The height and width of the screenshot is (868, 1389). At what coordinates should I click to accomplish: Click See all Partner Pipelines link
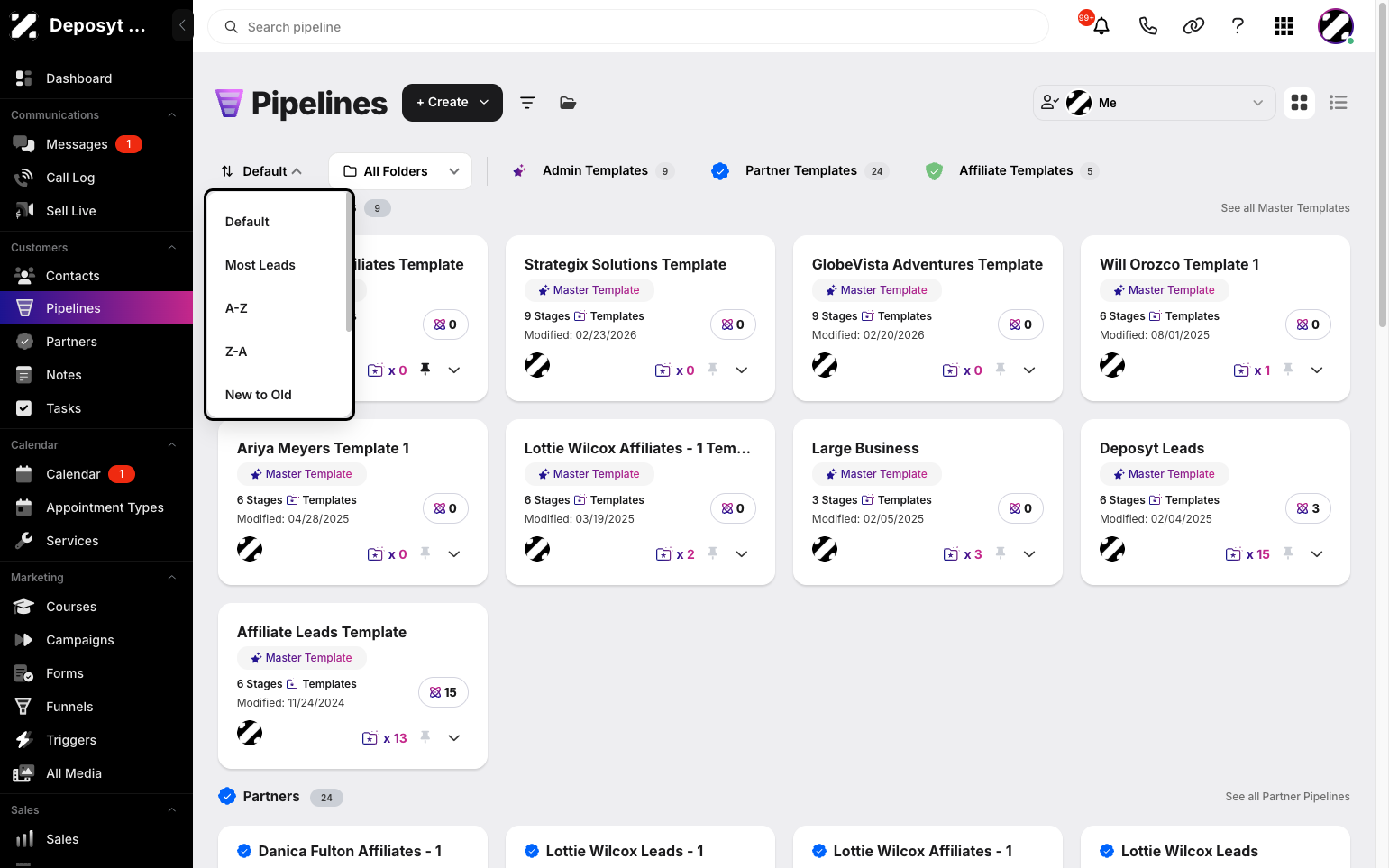click(x=1287, y=797)
